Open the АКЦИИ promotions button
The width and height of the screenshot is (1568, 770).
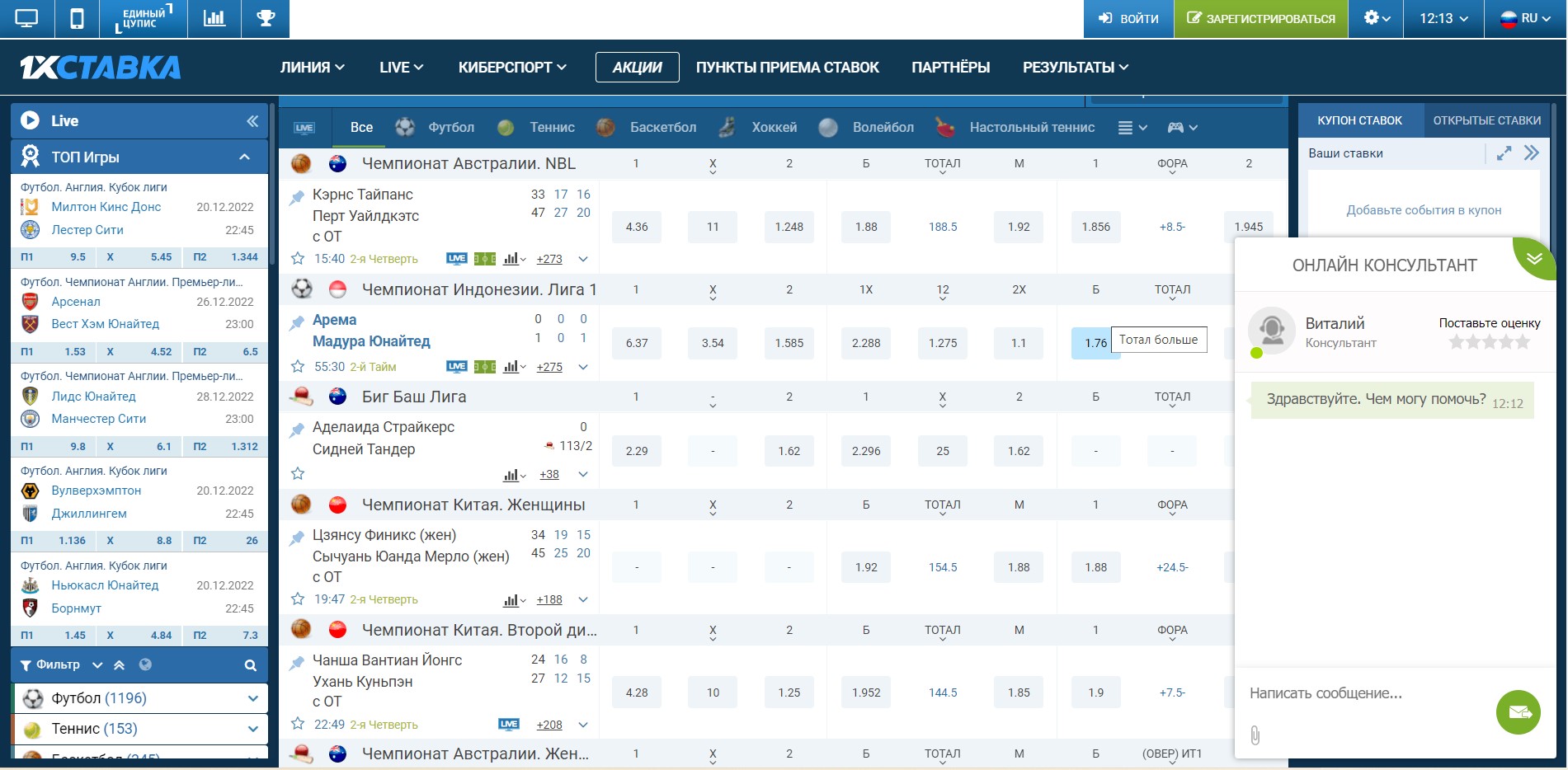pyautogui.click(x=637, y=68)
